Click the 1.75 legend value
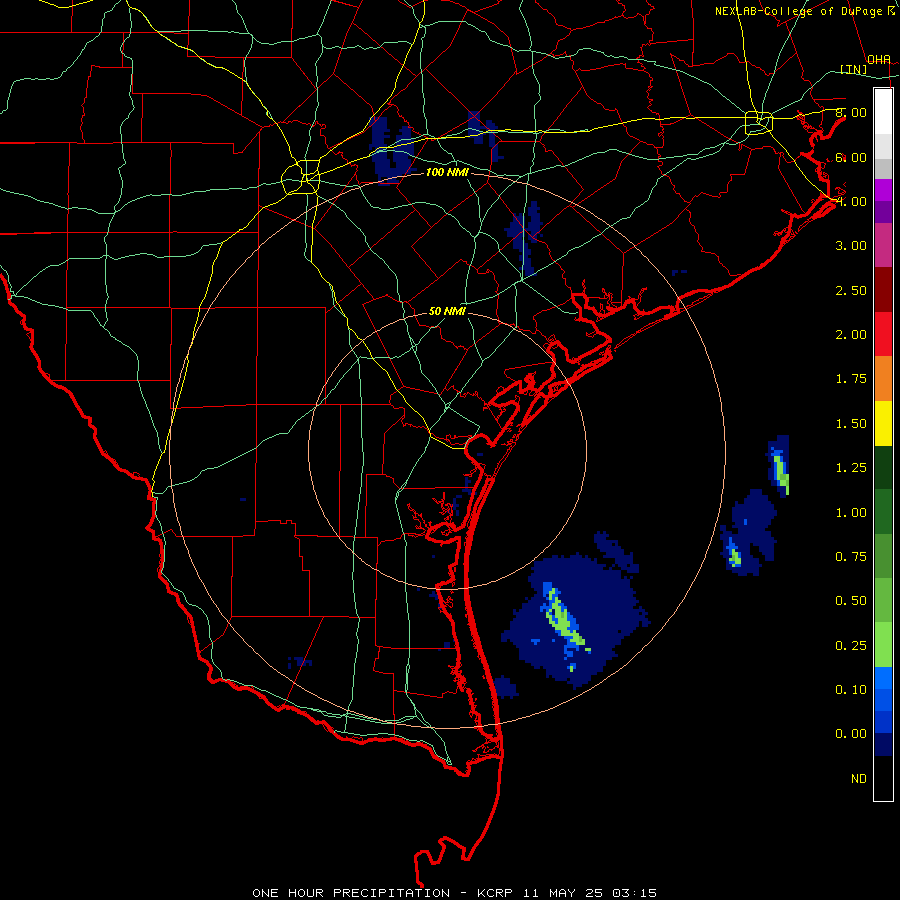Viewport: 900px width, 900px height. [851, 379]
